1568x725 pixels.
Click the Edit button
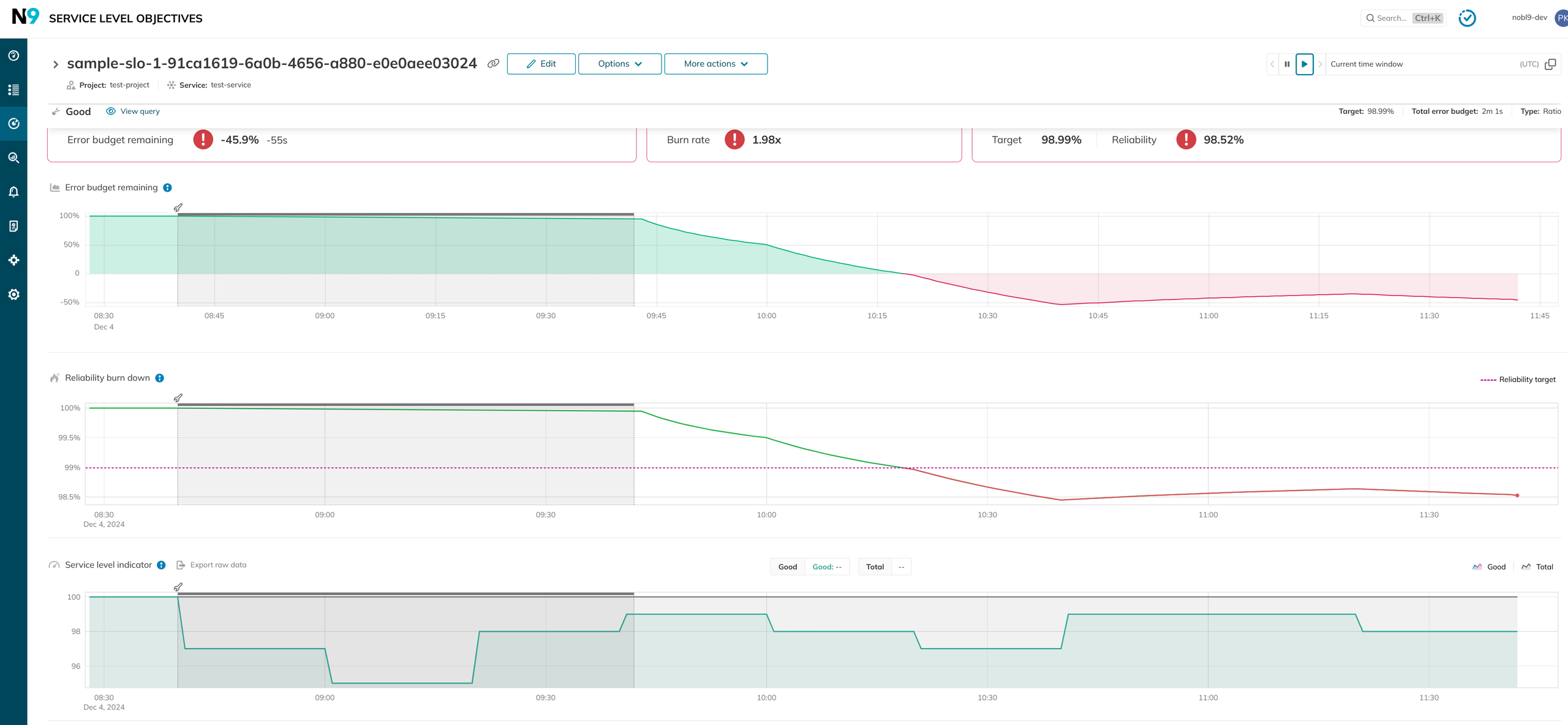[x=541, y=64]
